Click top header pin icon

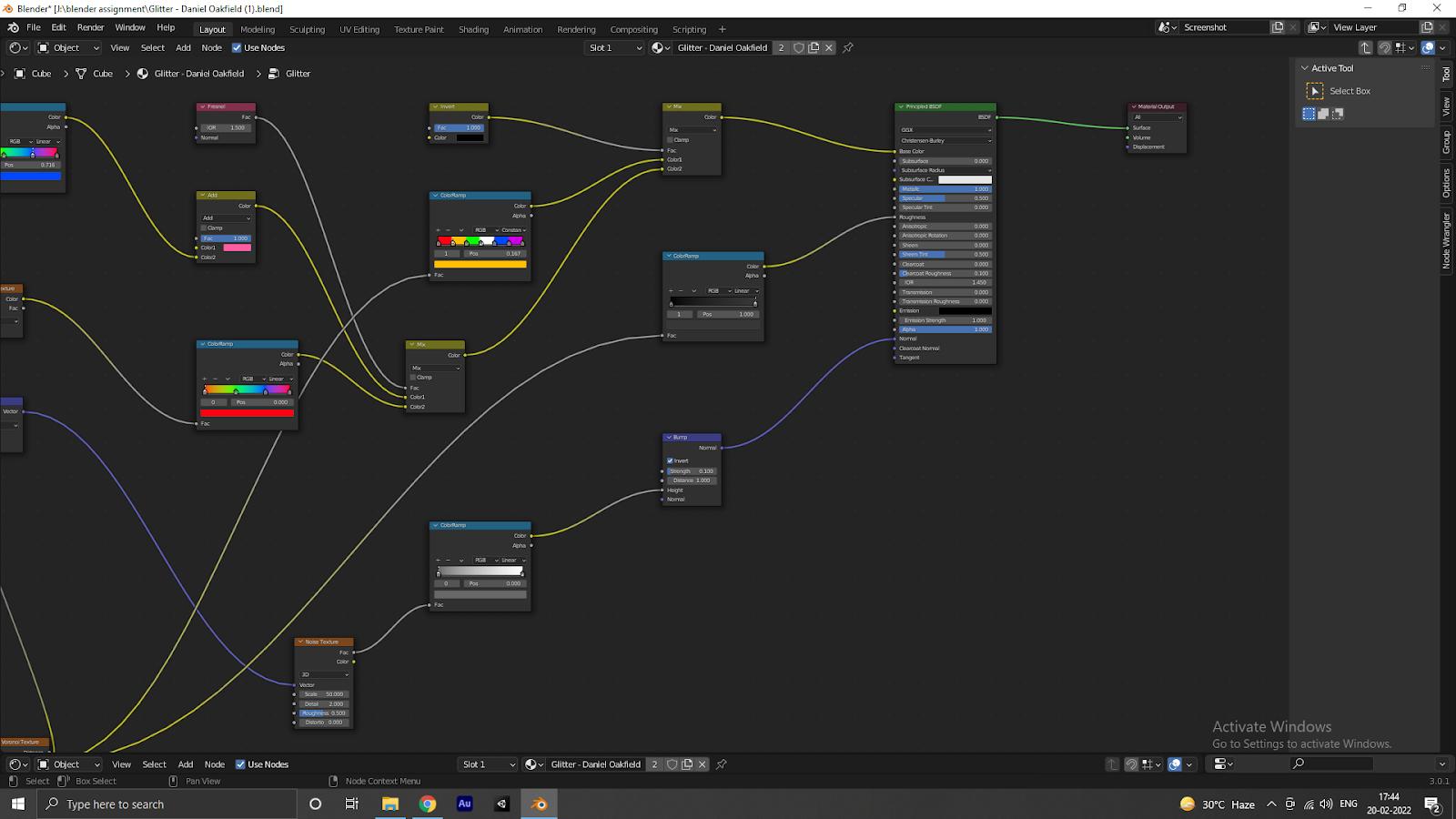click(848, 47)
